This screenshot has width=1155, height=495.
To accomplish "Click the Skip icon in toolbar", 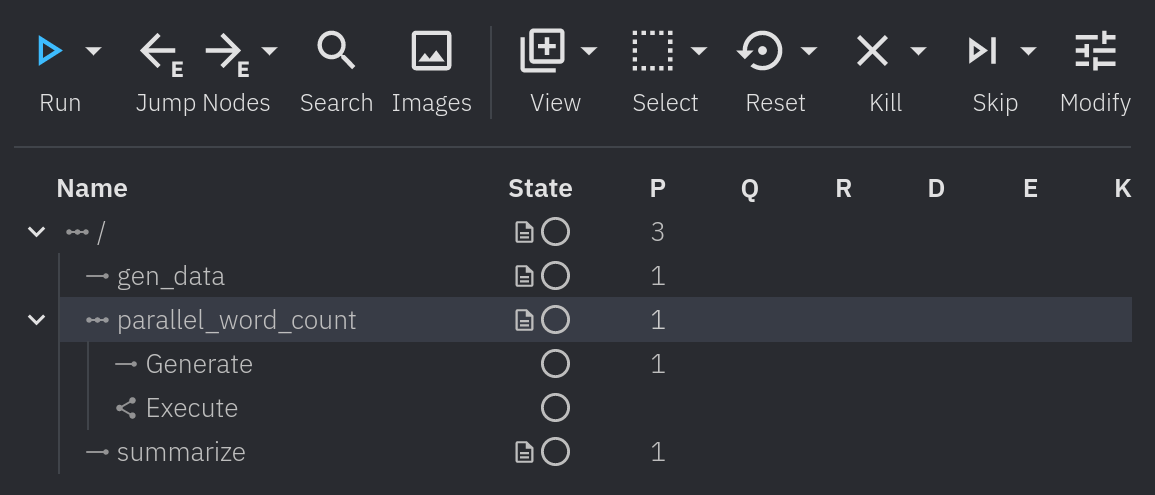I will click(x=983, y=50).
